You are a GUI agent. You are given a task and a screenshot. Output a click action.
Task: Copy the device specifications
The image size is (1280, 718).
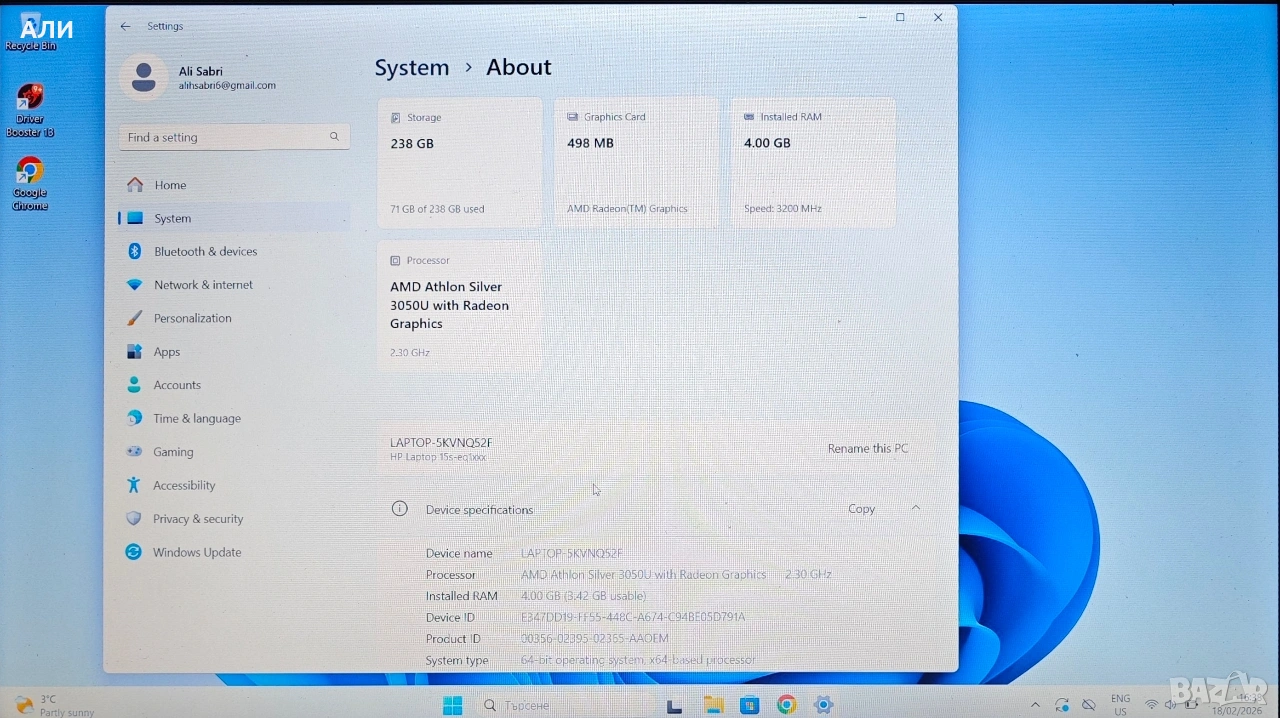tap(861, 509)
